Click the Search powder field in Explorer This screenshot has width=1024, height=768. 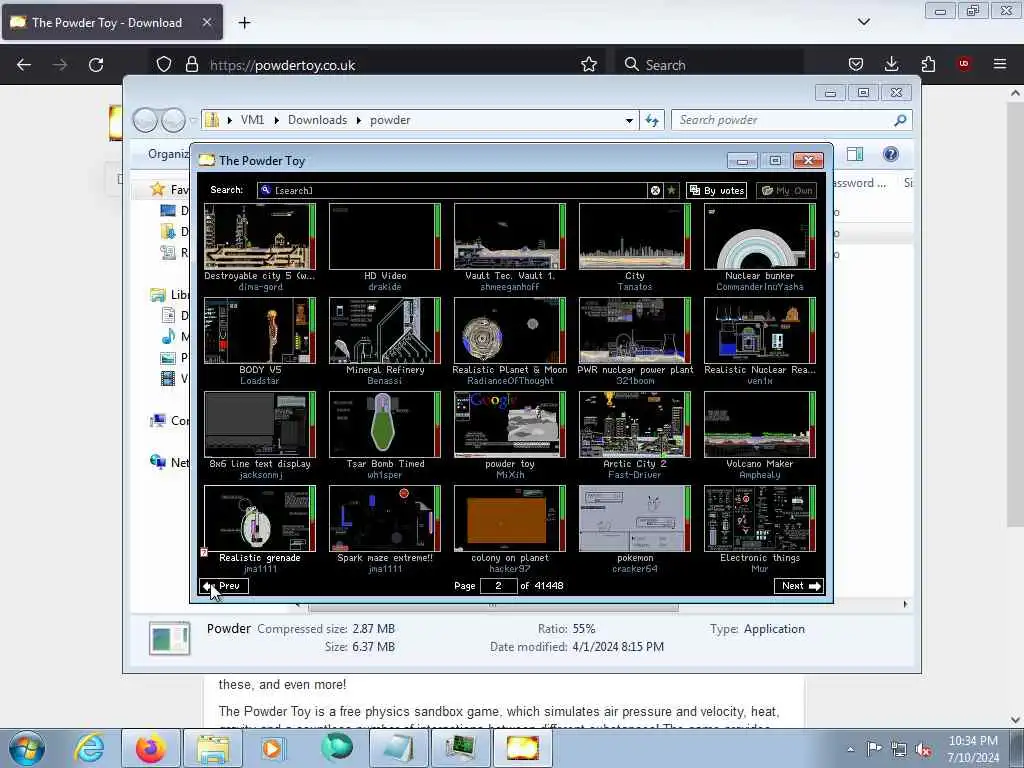point(791,120)
